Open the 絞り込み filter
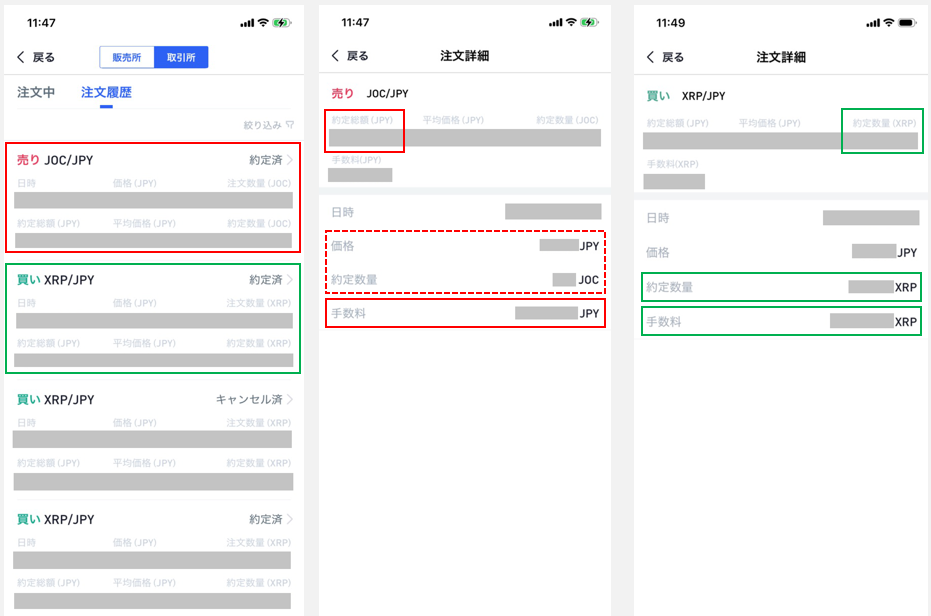This screenshot has height=616, width=931. tap(268, 125)
